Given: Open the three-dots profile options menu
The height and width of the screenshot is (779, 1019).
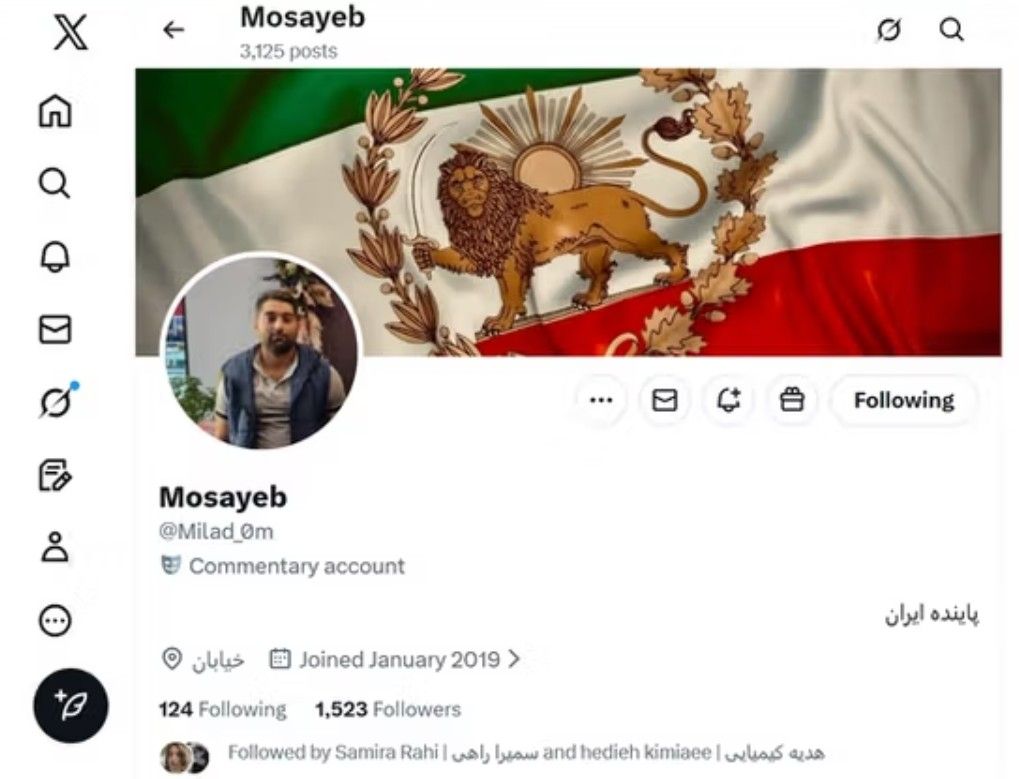Looking at the screenshot, I should point(601,400).
